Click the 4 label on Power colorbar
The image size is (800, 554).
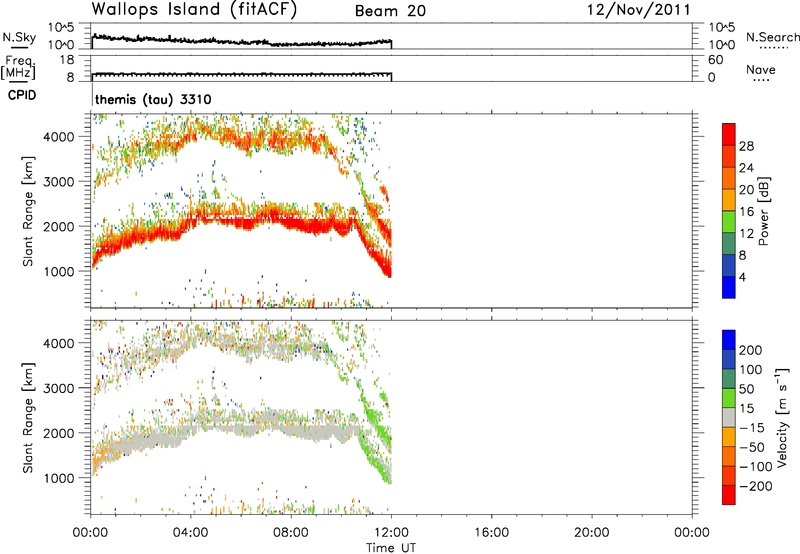pyautogui.click(x=743, y=277)
